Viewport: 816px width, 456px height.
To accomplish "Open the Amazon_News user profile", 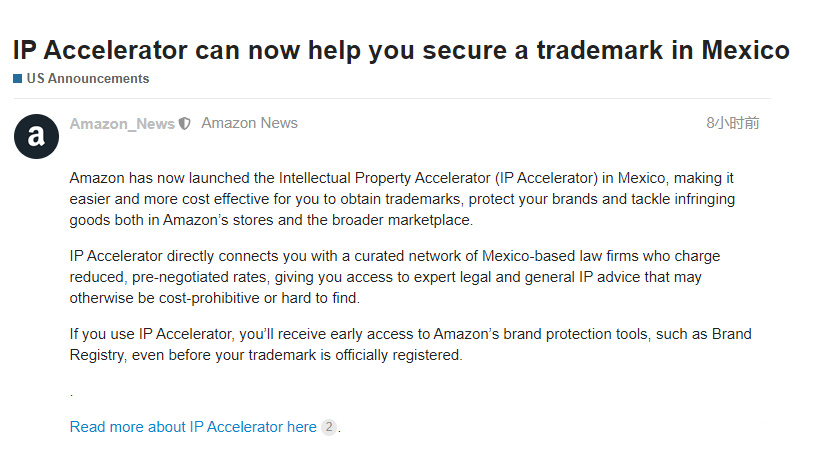I will click(122, 124).
